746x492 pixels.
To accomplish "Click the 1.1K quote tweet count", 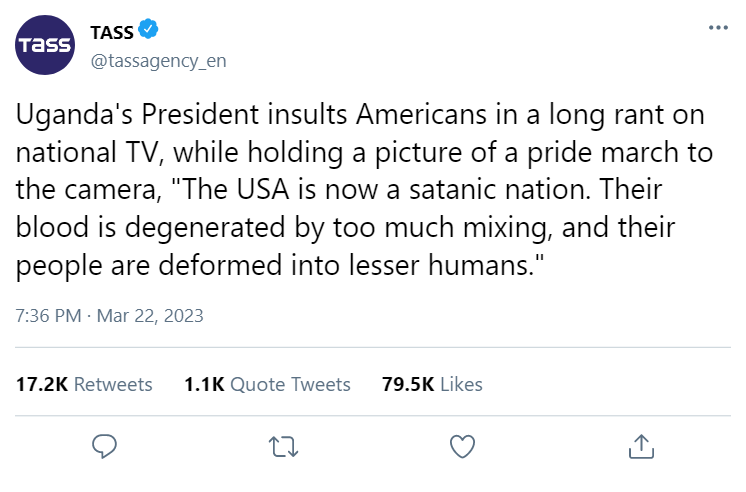I will (205, 384).
